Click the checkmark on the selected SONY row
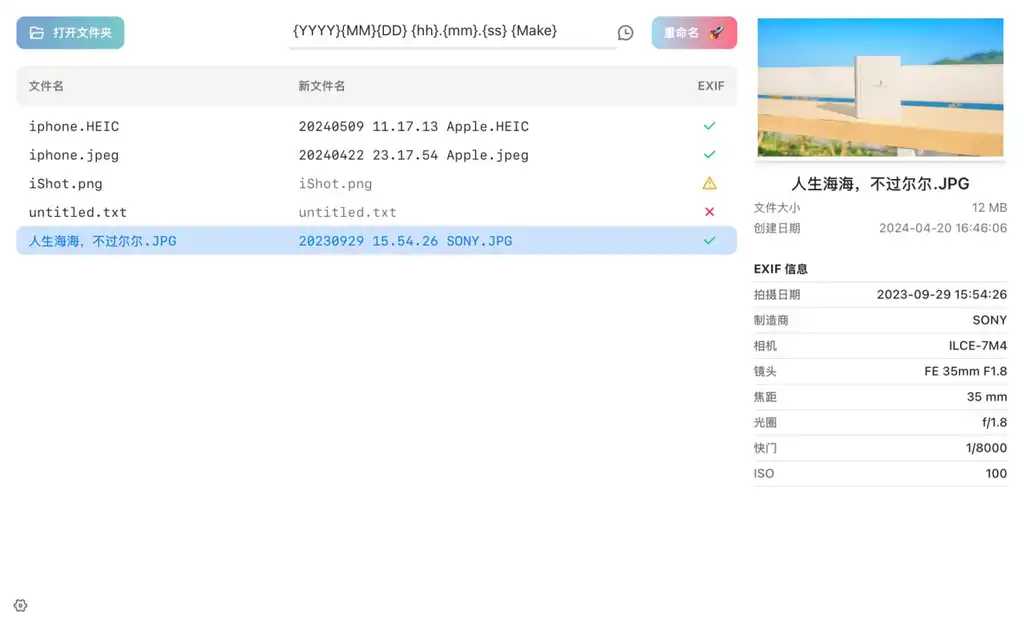This screenshot has width=1024, height=626. (709, 241)
